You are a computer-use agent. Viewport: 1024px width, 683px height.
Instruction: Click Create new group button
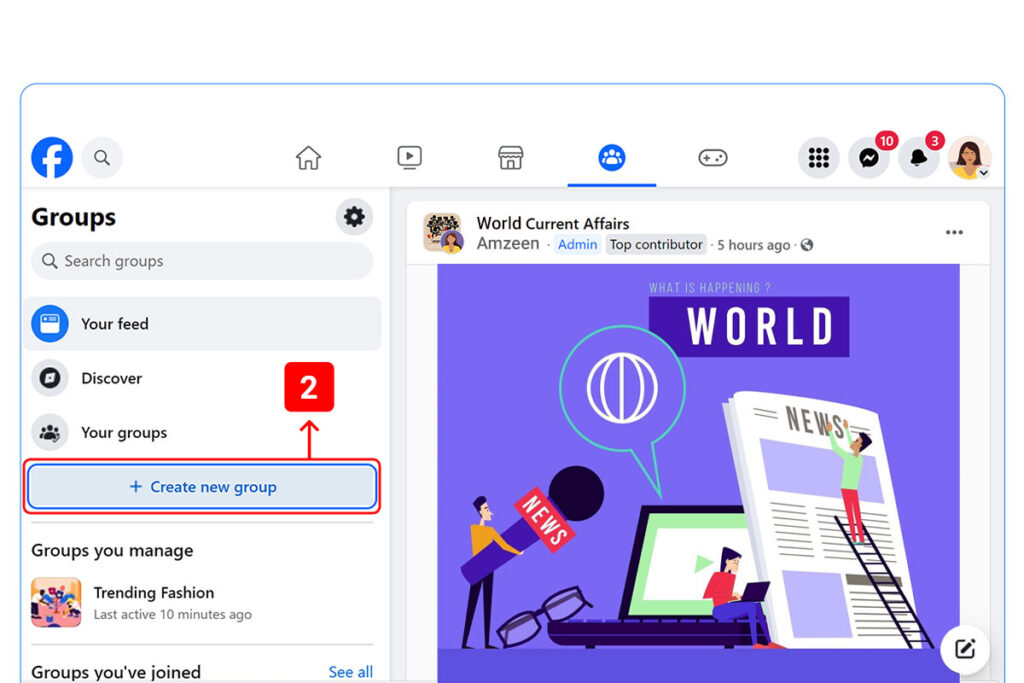pos(202,486)
